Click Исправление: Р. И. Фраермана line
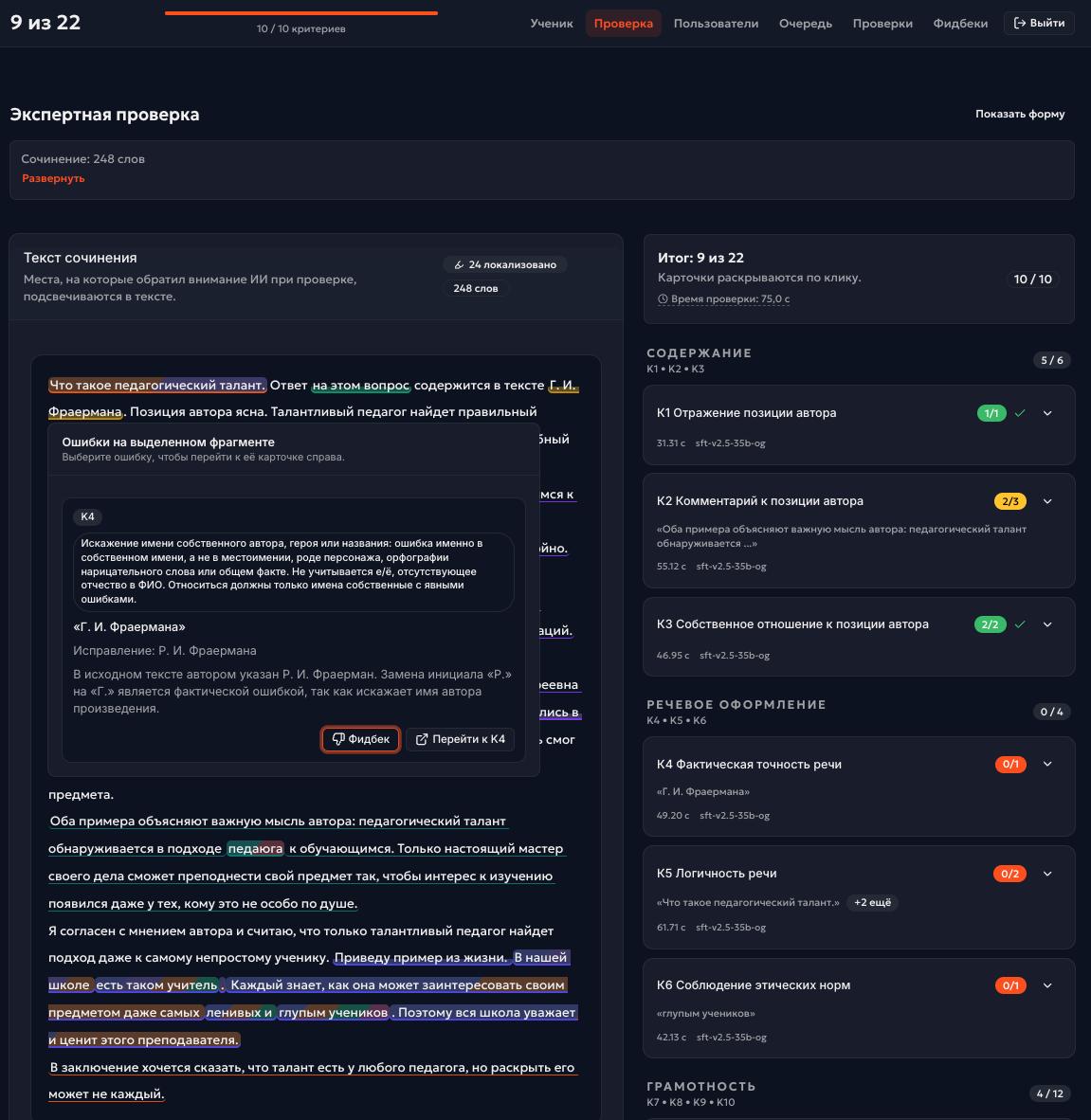Screen dimensions: 1091x1120 (164, 651)
